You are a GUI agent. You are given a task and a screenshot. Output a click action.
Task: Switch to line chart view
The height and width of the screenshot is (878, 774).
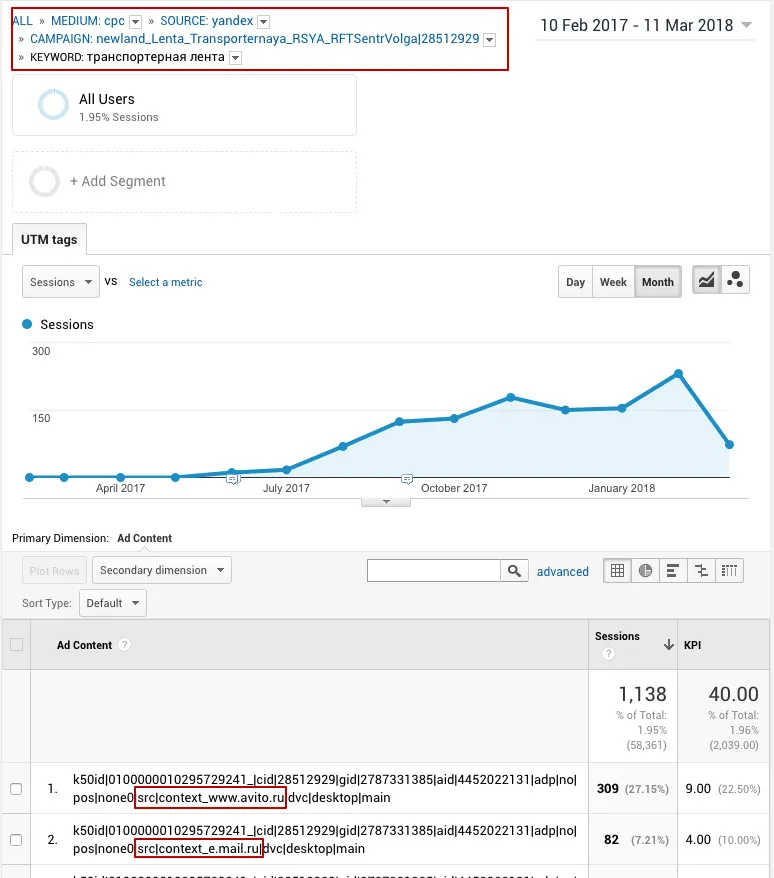tap(706, 280)
